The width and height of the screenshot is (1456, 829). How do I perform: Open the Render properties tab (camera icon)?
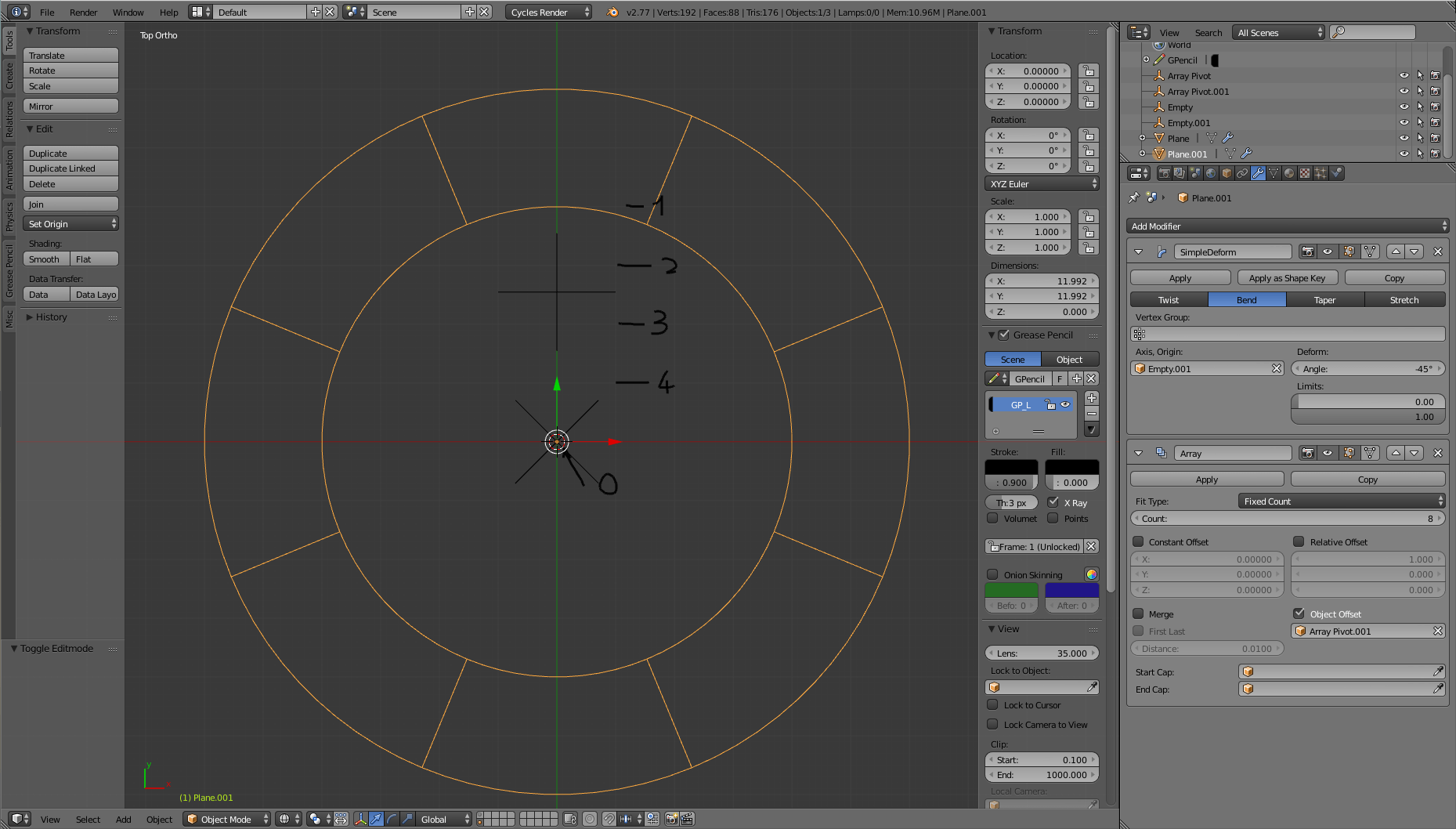point(1165,174)
